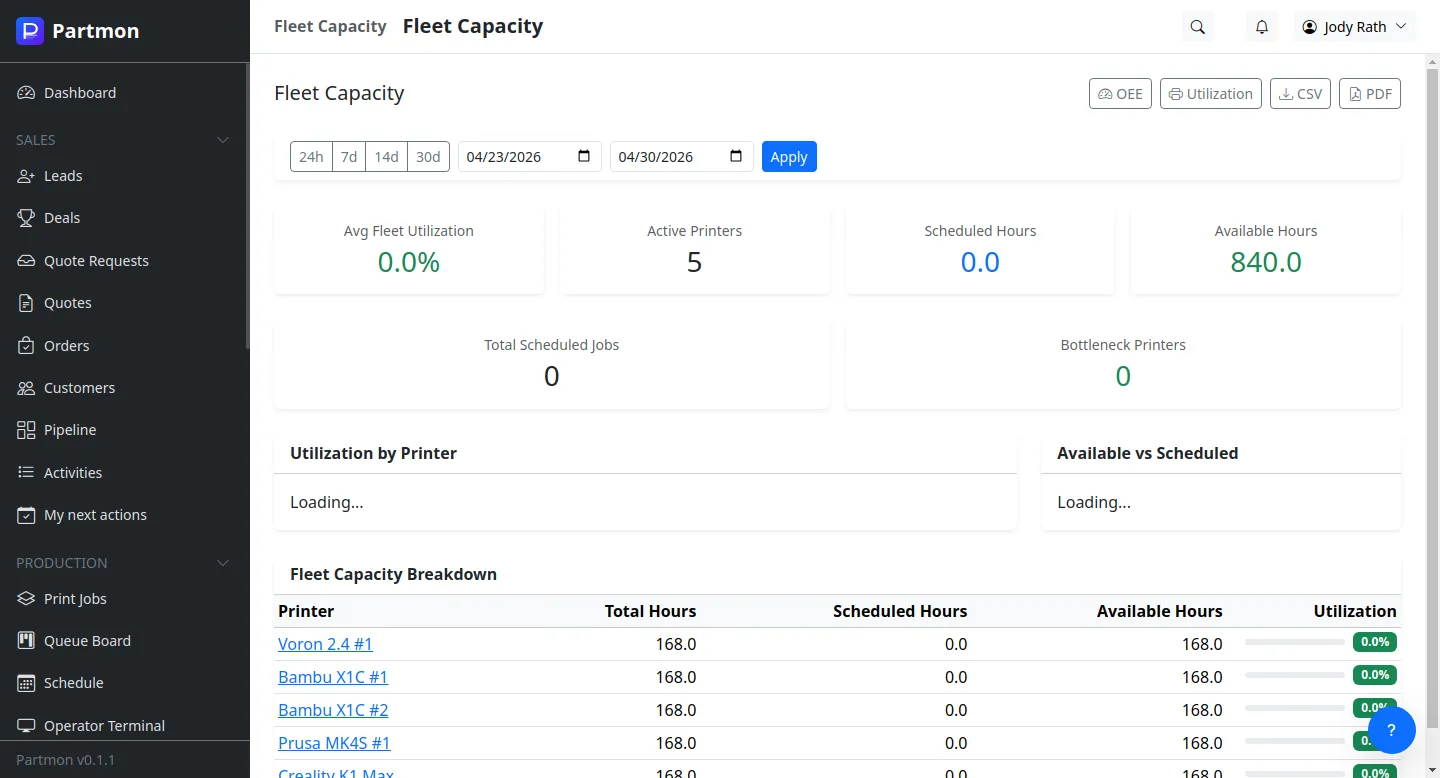
Task: Click the Customers people icon
Action: click(x=26, y=388)
